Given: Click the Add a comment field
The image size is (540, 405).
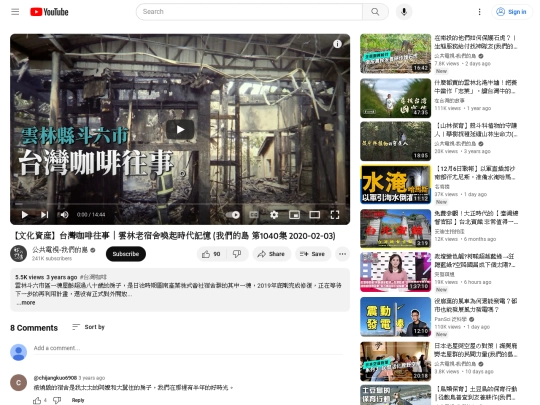Looking at the screenshot, I should [x=188, y=348].
